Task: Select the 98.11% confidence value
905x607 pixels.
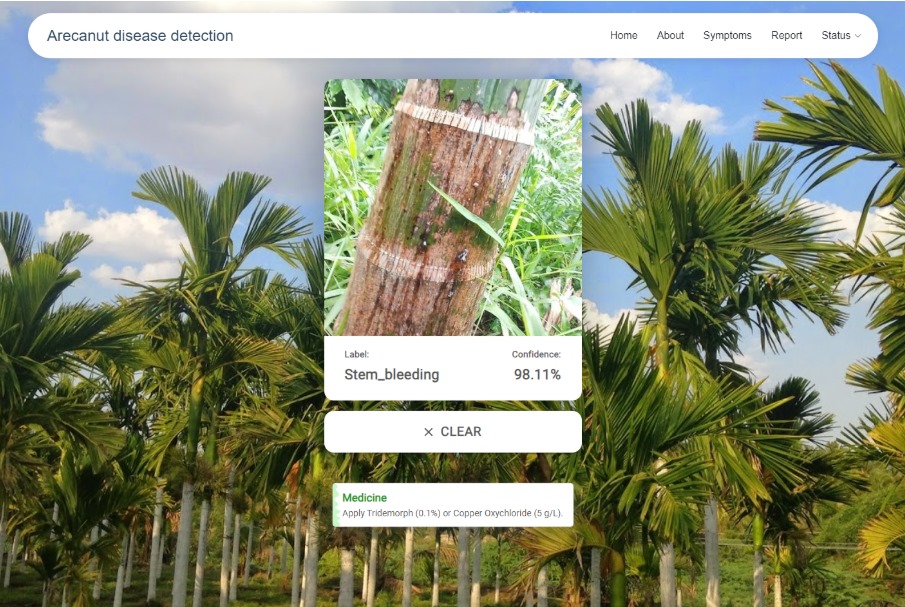Action: pos(537,374)
